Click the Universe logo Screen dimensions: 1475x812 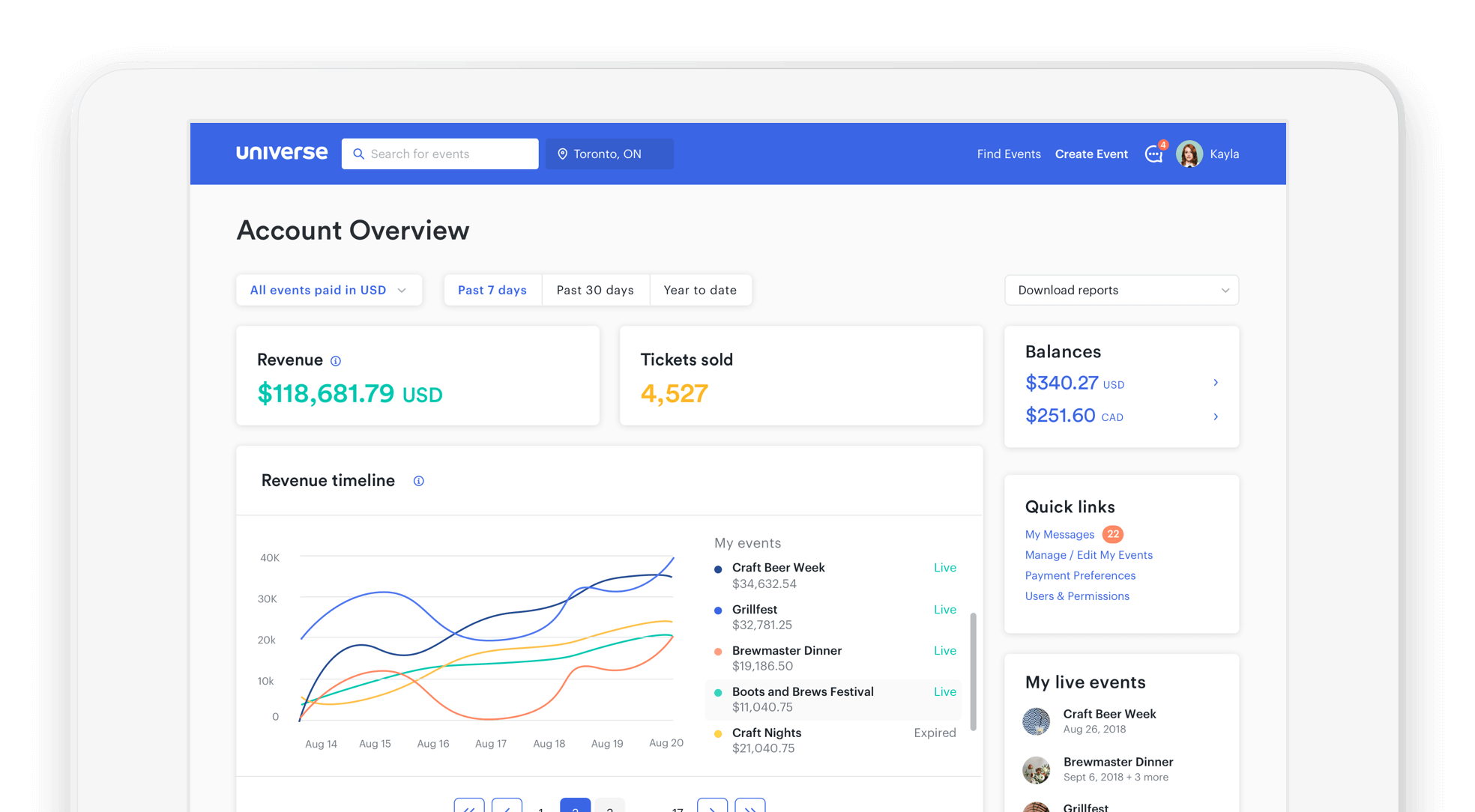(x=282, y=153)
